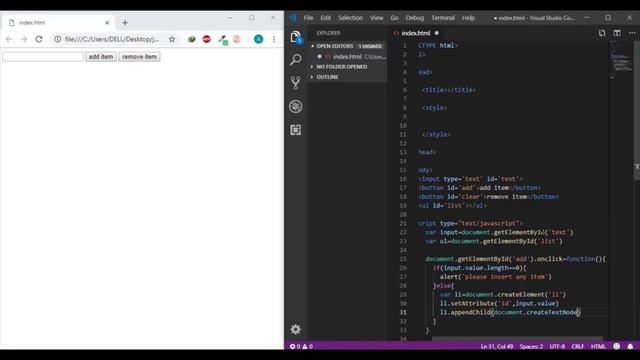640x360 pixels.
Task: Open the Extensions view in activity bar
Action: pyautogui.click(x=296, y=130)
